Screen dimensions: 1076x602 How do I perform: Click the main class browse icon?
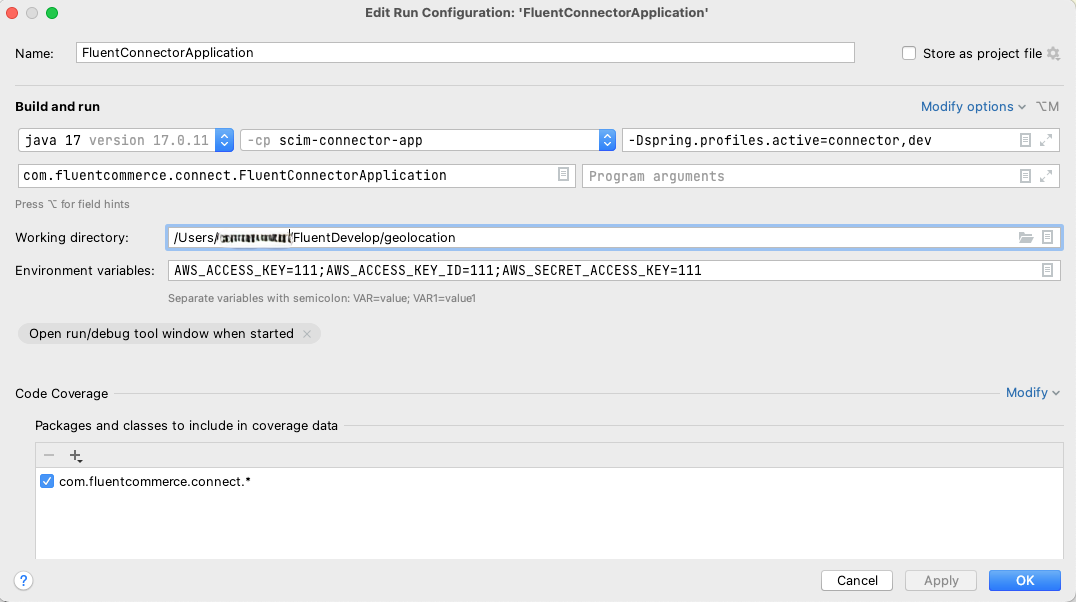click(564, 175)
